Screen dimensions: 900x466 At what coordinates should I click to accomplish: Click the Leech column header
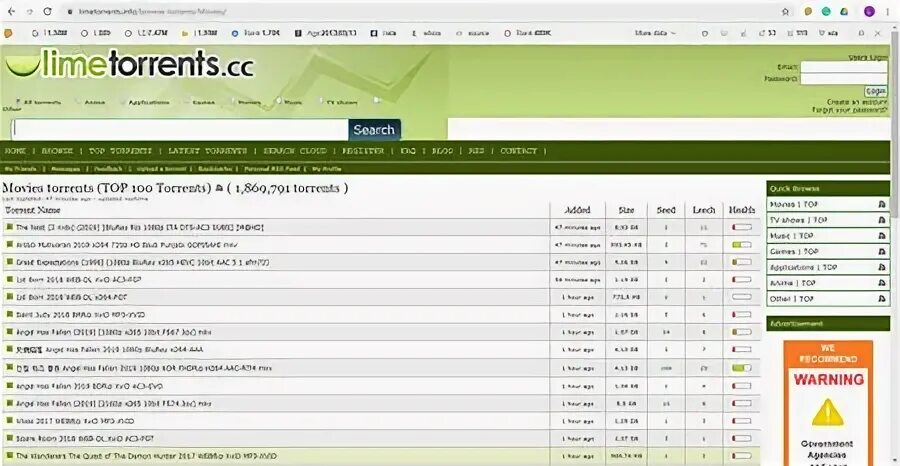[704, 210]
